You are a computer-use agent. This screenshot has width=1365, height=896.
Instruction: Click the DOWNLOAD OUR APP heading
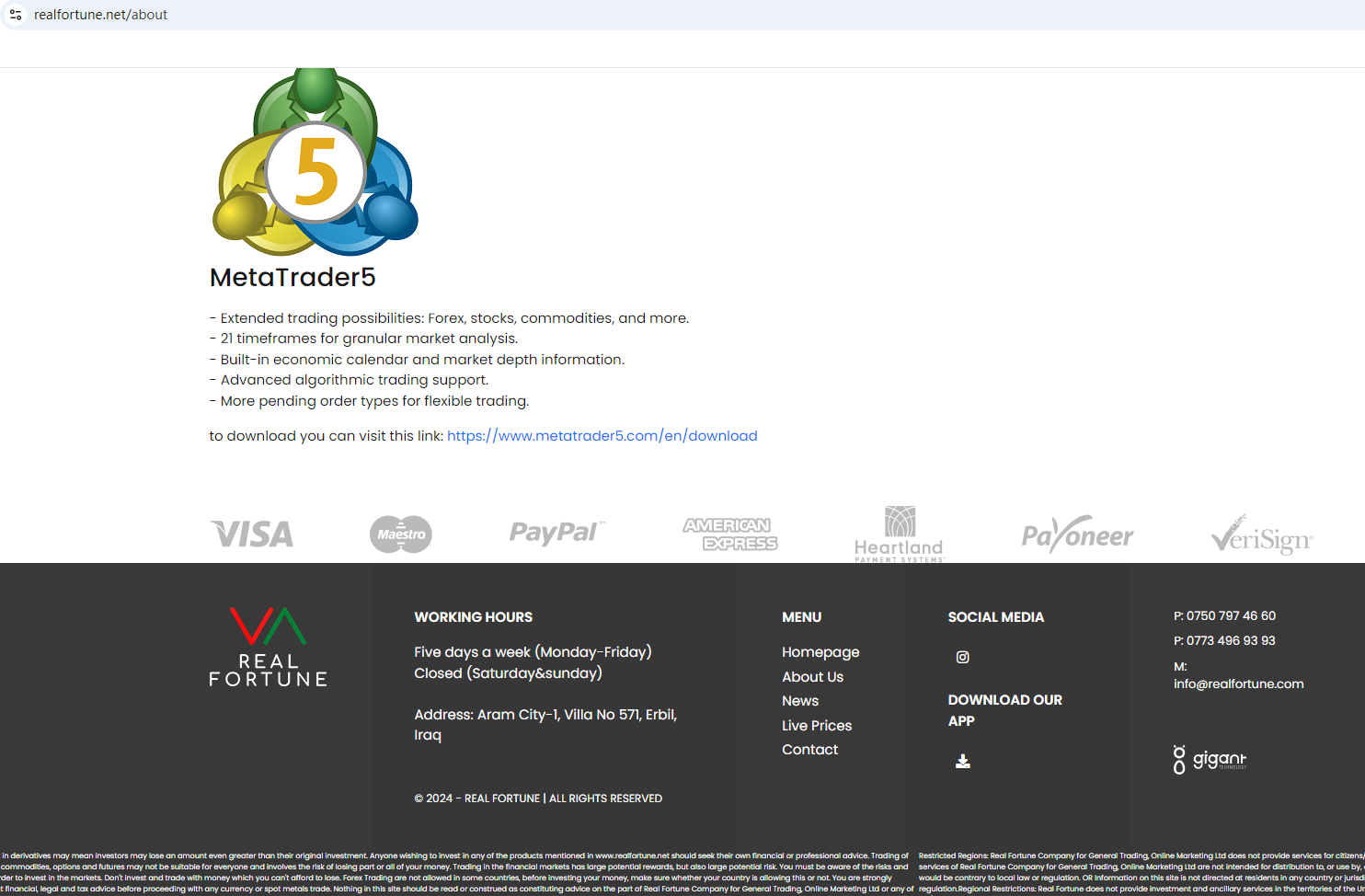point(1004,710)
